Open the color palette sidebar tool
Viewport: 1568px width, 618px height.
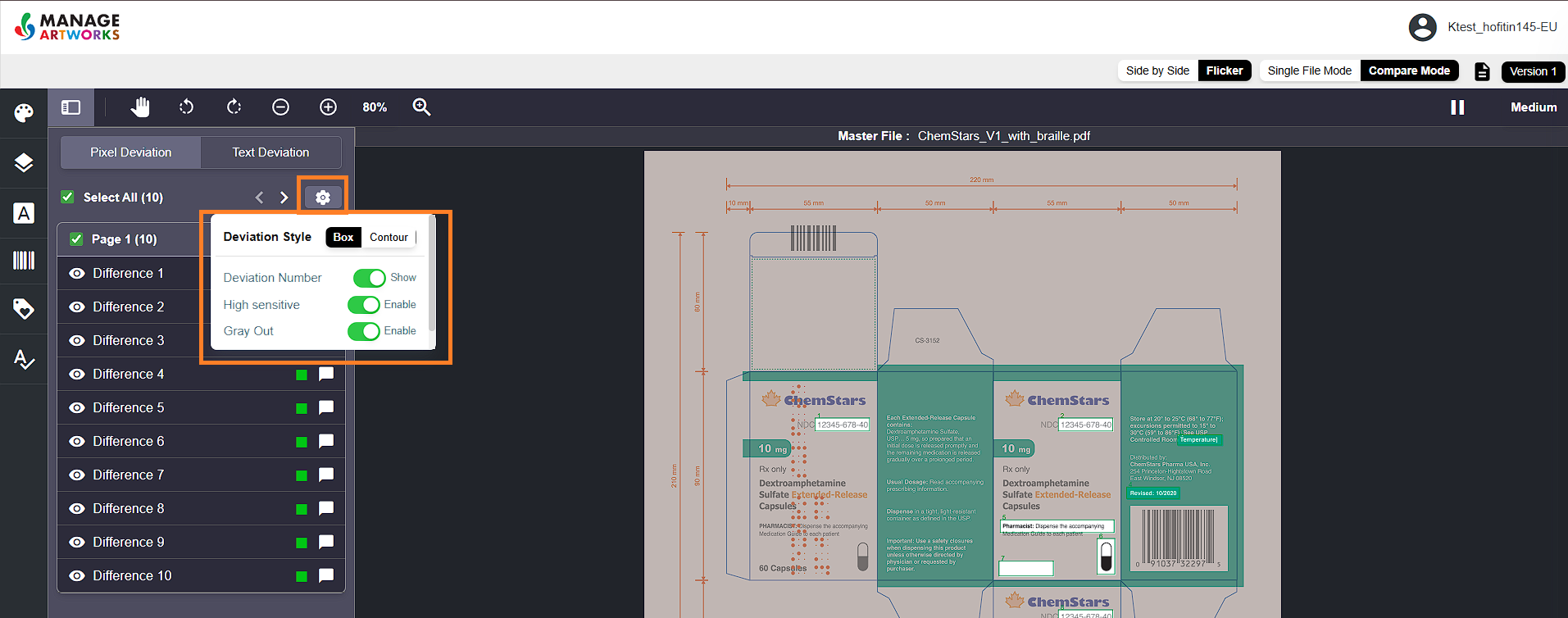[24, 112]
